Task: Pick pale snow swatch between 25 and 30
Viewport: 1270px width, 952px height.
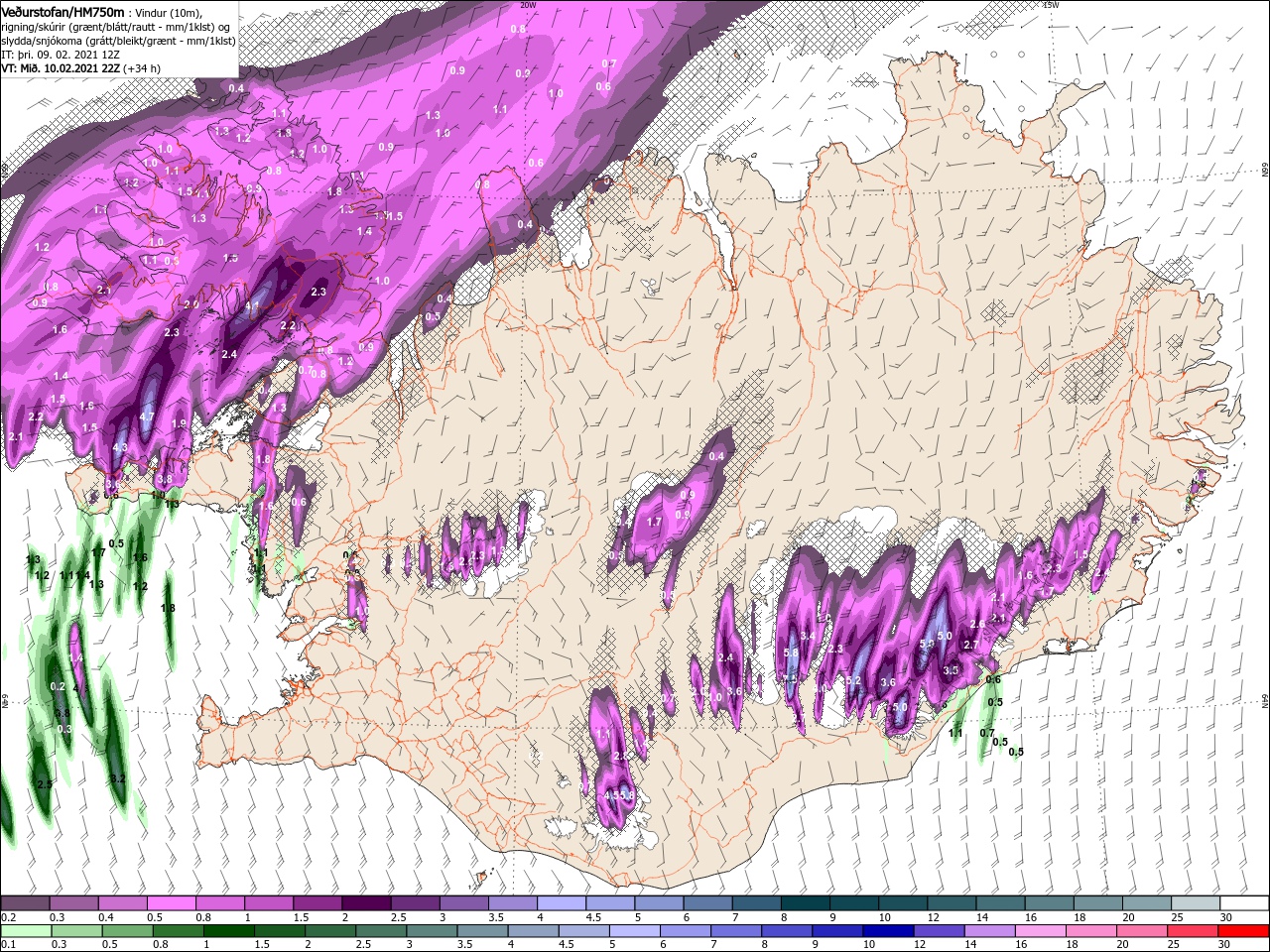Action: [x=1196, y=903]
